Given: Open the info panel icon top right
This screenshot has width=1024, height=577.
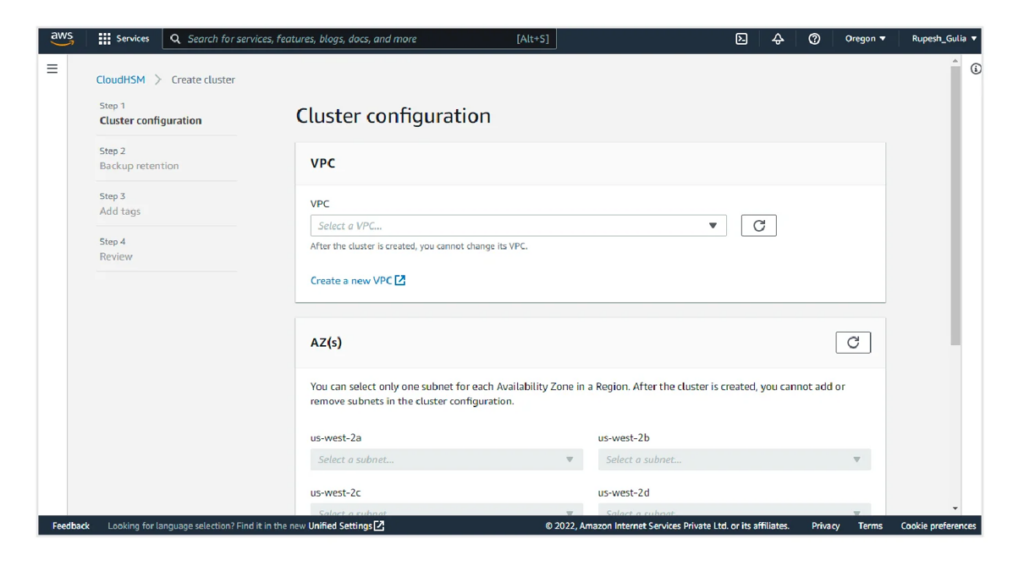Looking at the screenshot, I should (x=977, y=67).
